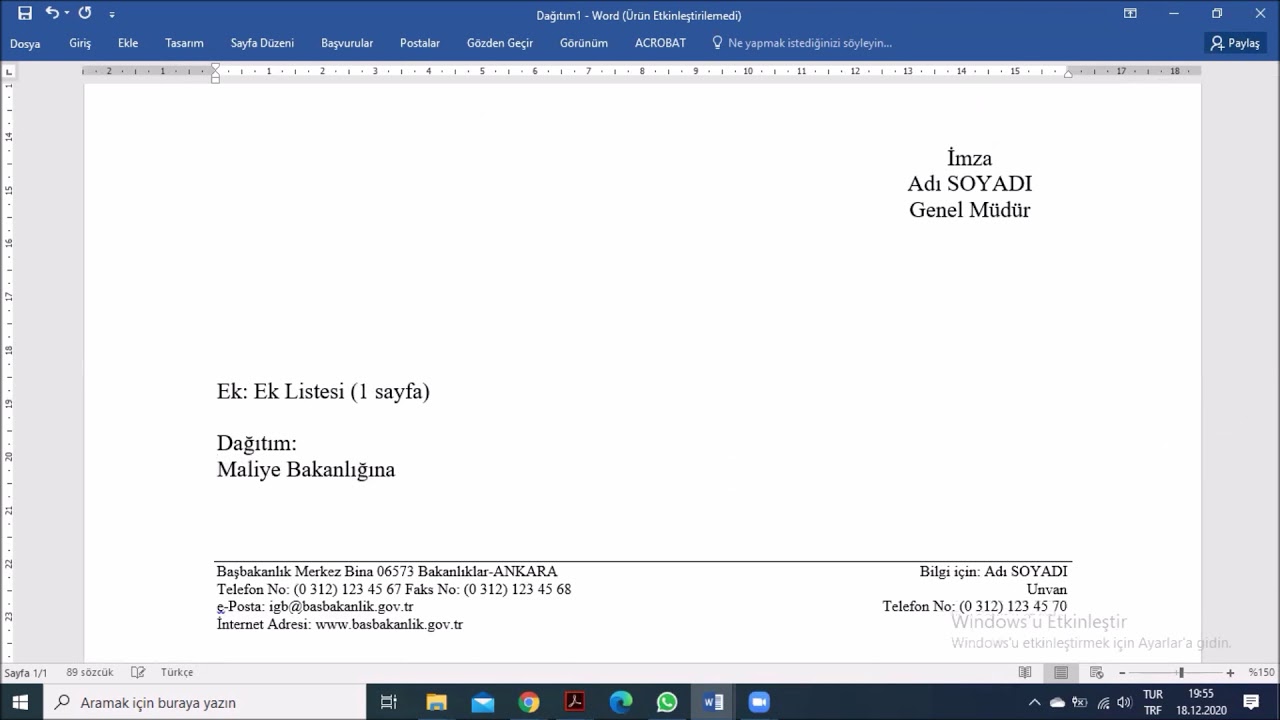Click the 'İnternet Adresi: www.basbakanlik.gov.tr' footer line
1280x720 pixels.
(x=340, y=624)
